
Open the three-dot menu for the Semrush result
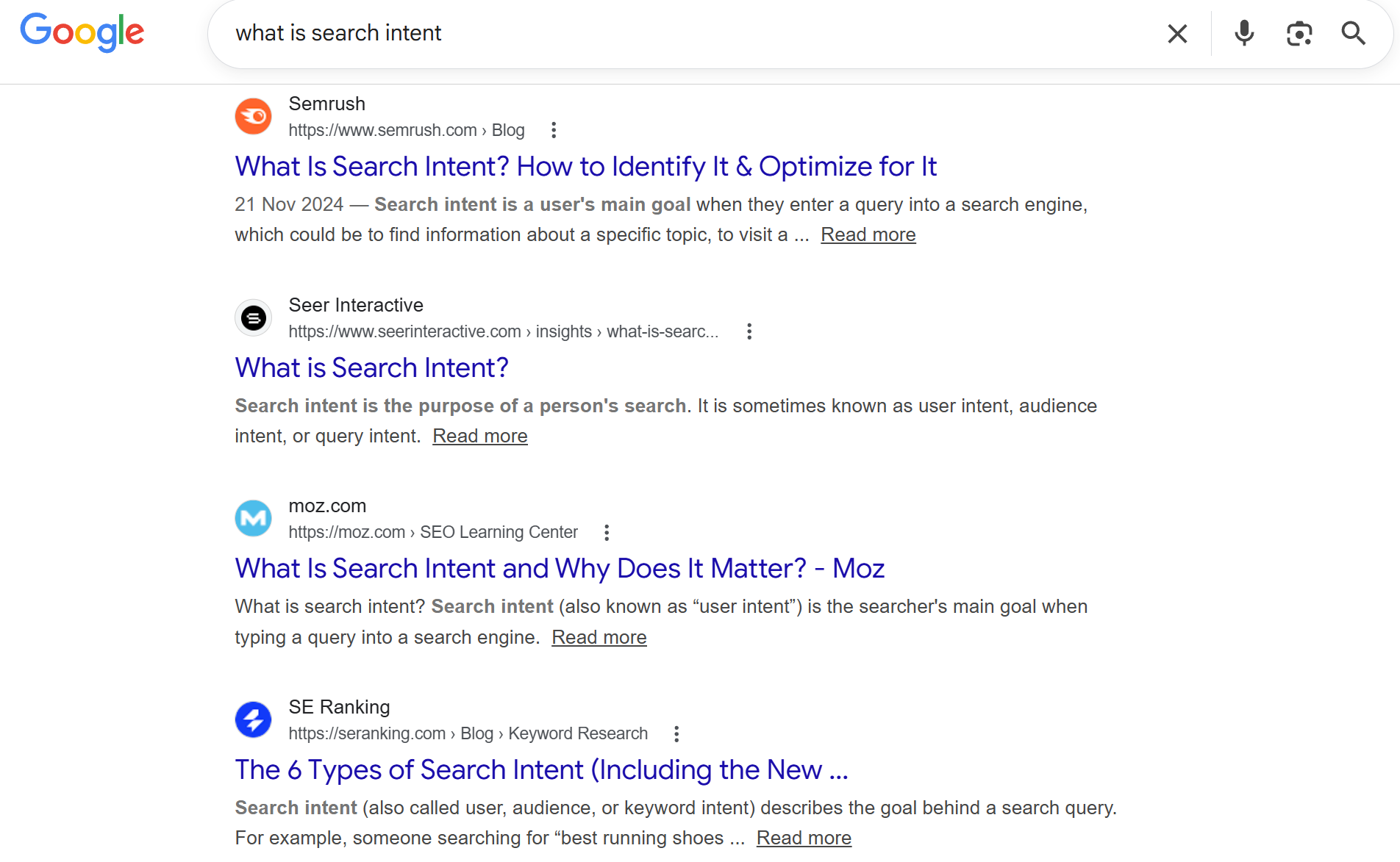coord(553,129)
